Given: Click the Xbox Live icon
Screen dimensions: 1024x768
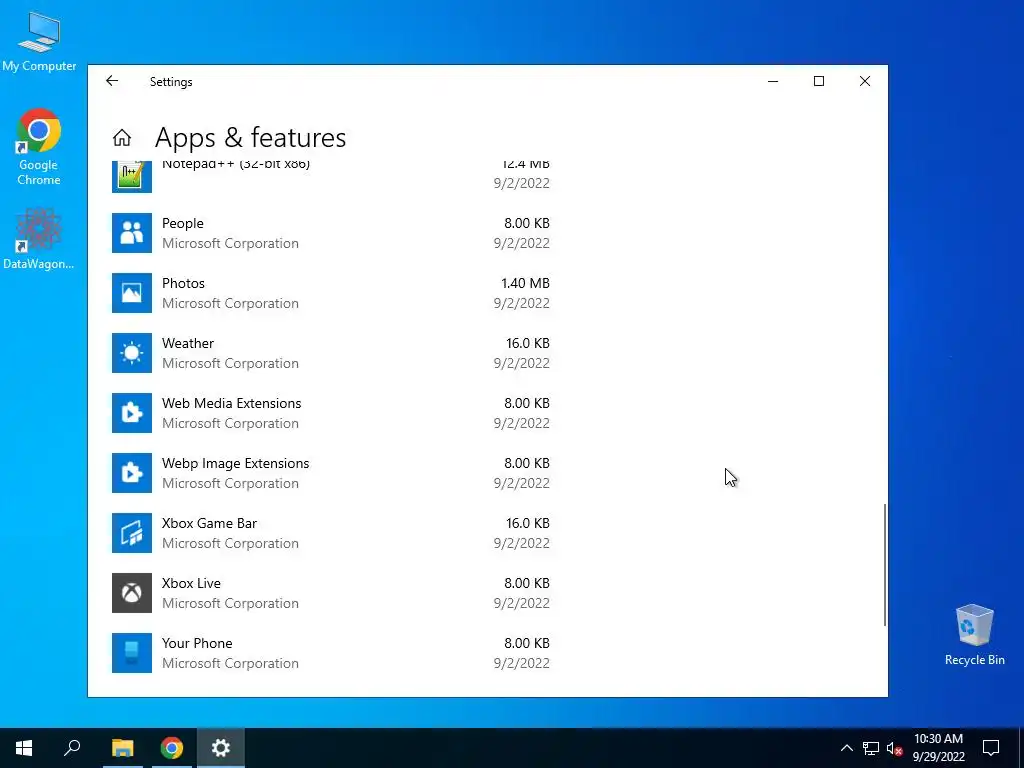Looking at the screenshot, I should pyautogui.click(x=131, y=594).
